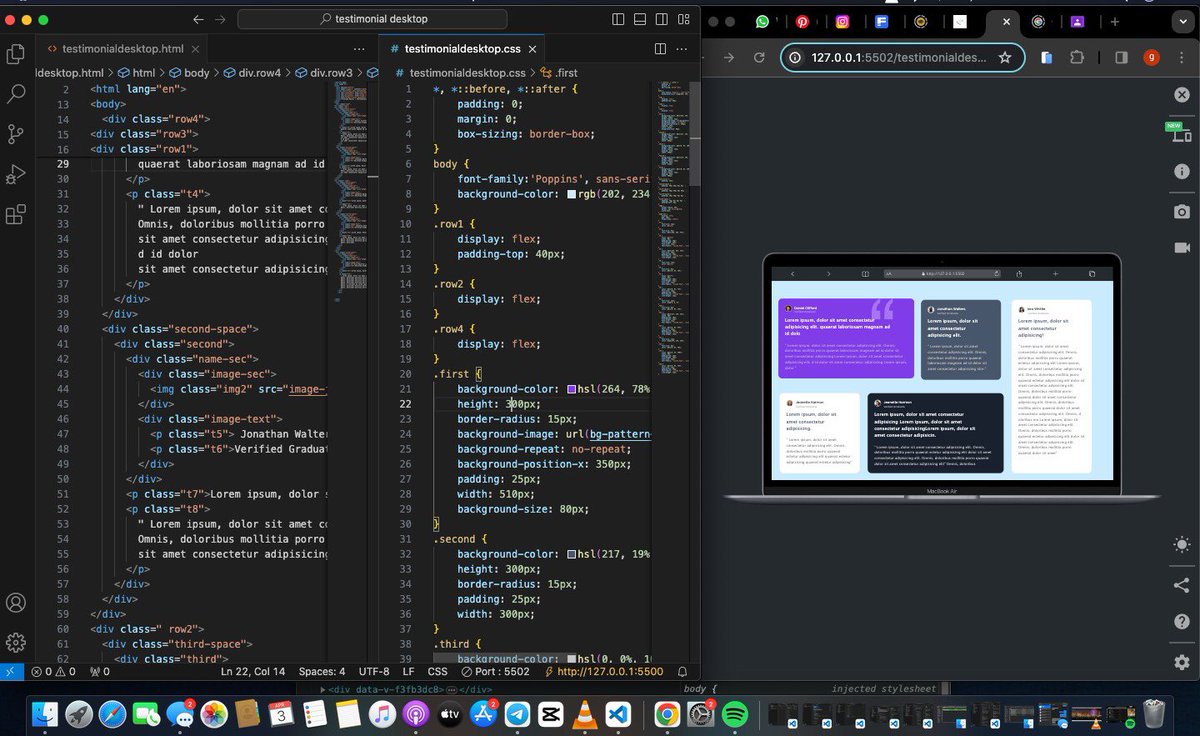Screen dimensions: 1200x736
Task: Switch to testimonialdesktop.css tab
Action: tap(460, 48)
